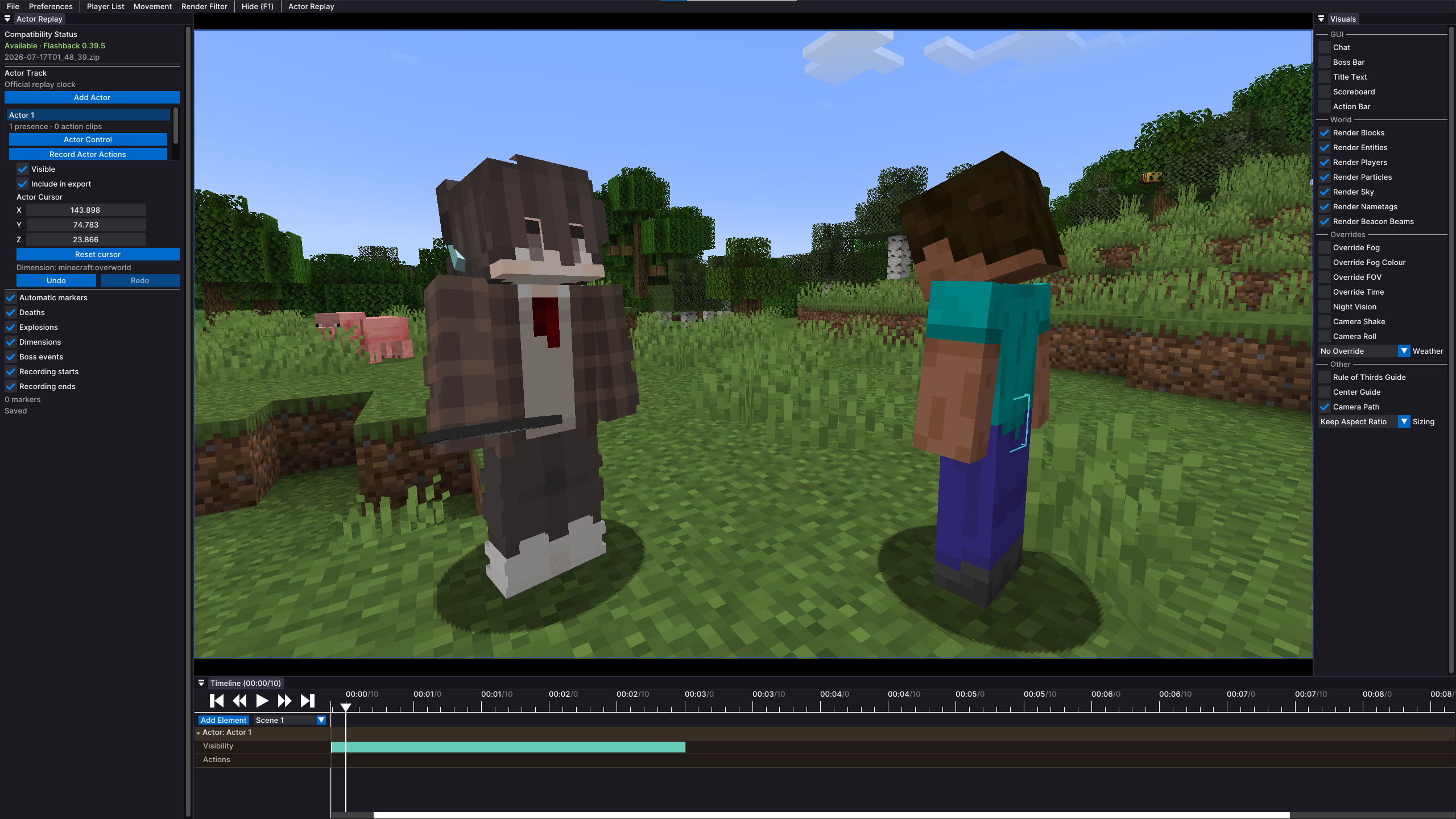
Task: Toggle the Boss events checkbox
Action: point(11,357)
